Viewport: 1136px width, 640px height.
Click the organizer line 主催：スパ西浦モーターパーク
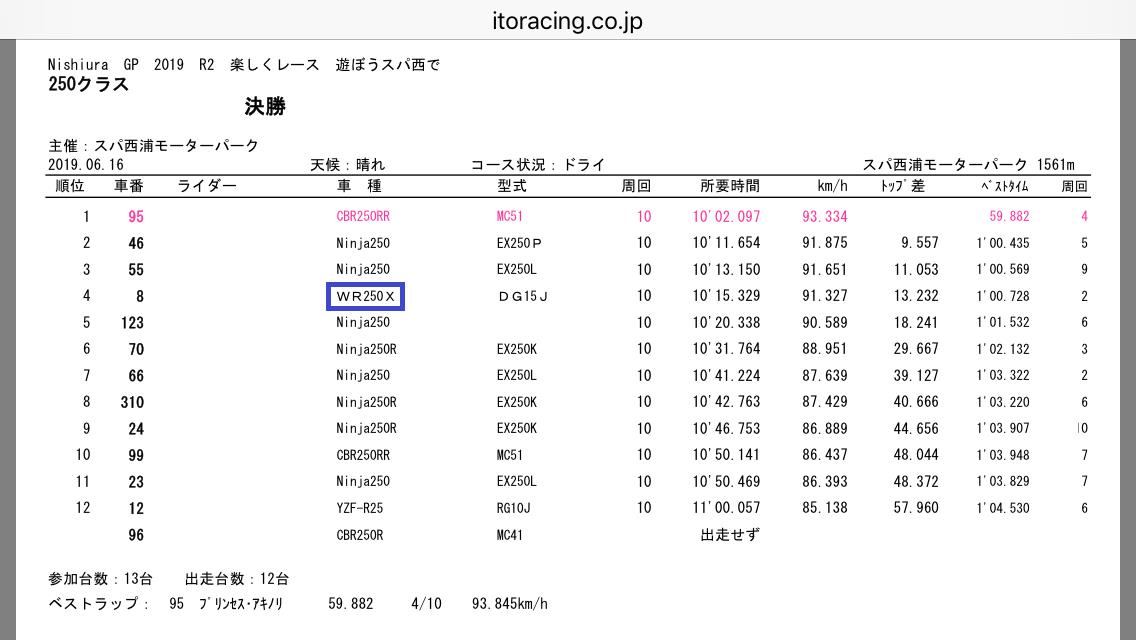click(154, 146)
